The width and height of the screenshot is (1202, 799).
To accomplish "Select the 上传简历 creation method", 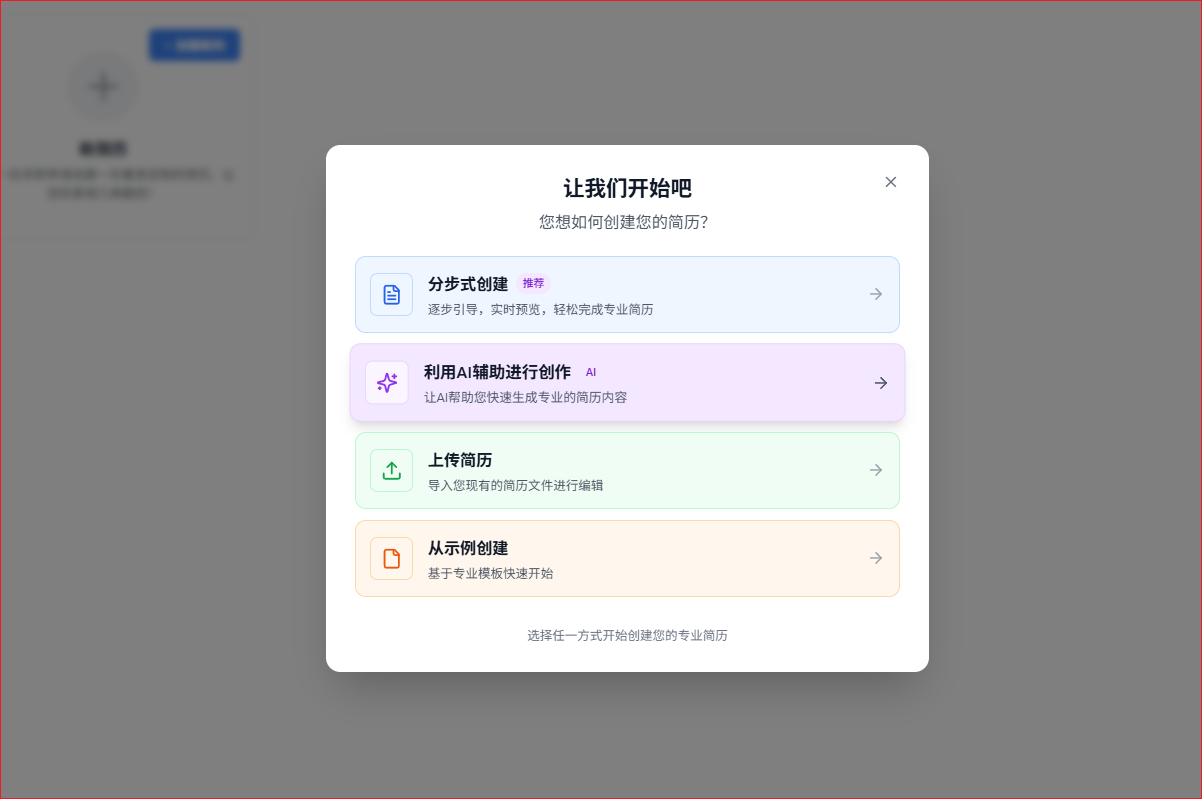I will (627, 470).
